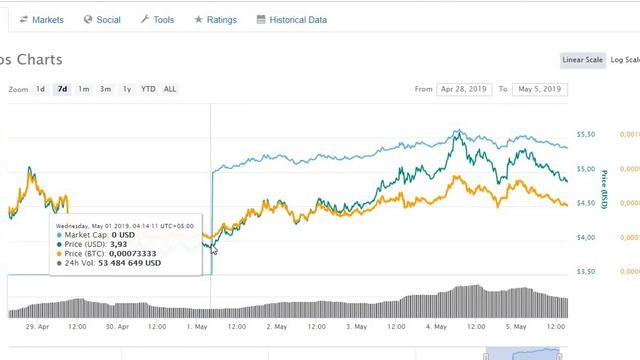Click the $3,50 price axis label
640x360 pixels.
click(586, 271)
